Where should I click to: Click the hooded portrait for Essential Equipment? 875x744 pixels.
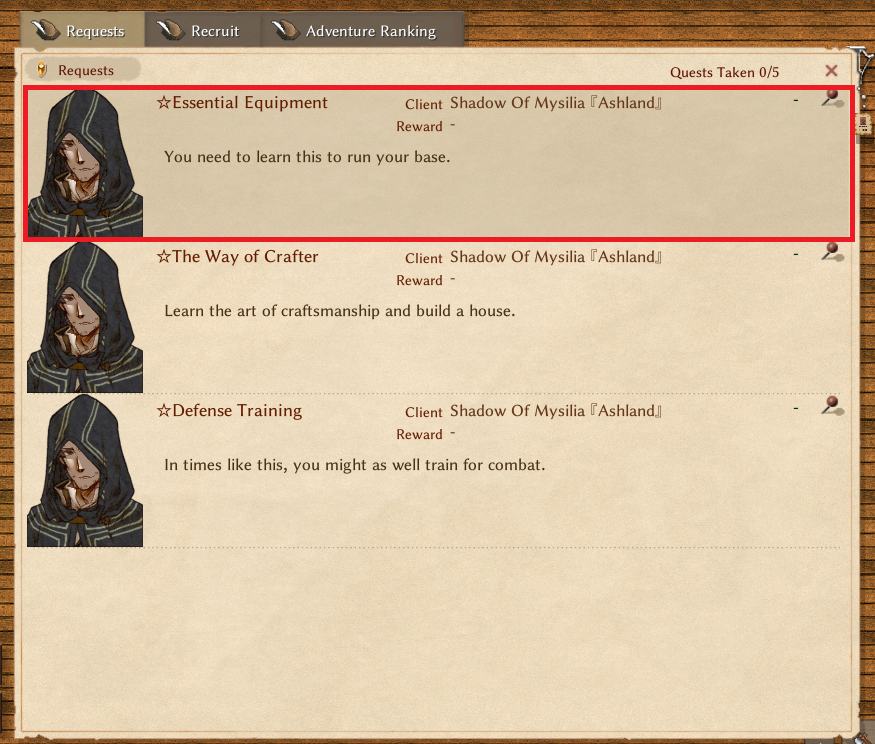click(x=85, y=163)
